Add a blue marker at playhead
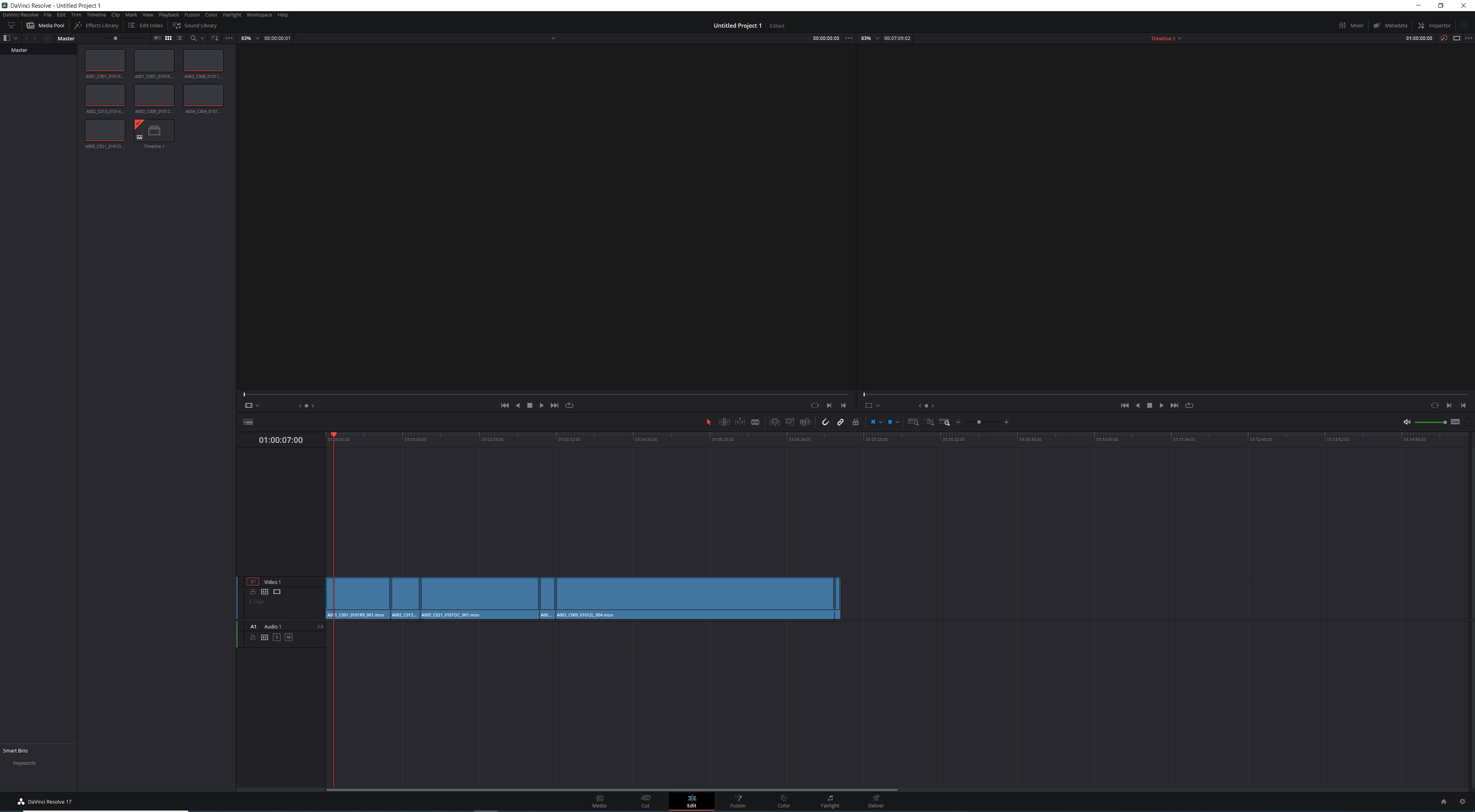 point(890,422)
